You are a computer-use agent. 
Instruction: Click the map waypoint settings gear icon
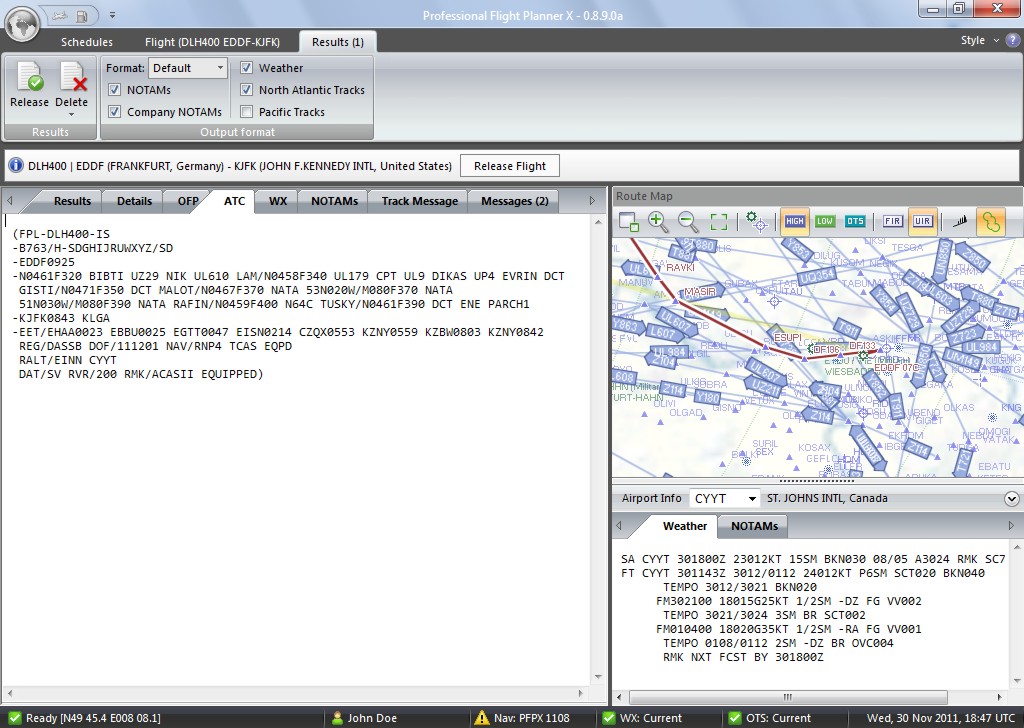(756, 222)
